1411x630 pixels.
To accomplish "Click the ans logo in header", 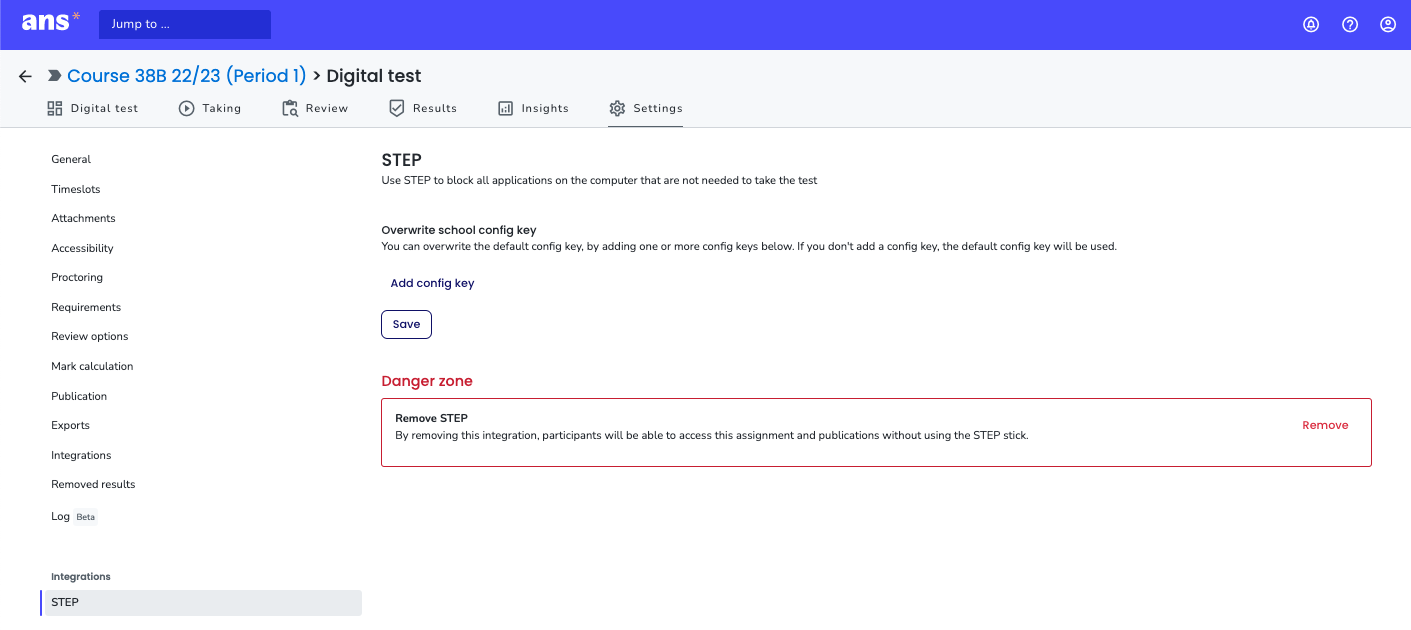I will pos(51,22).
